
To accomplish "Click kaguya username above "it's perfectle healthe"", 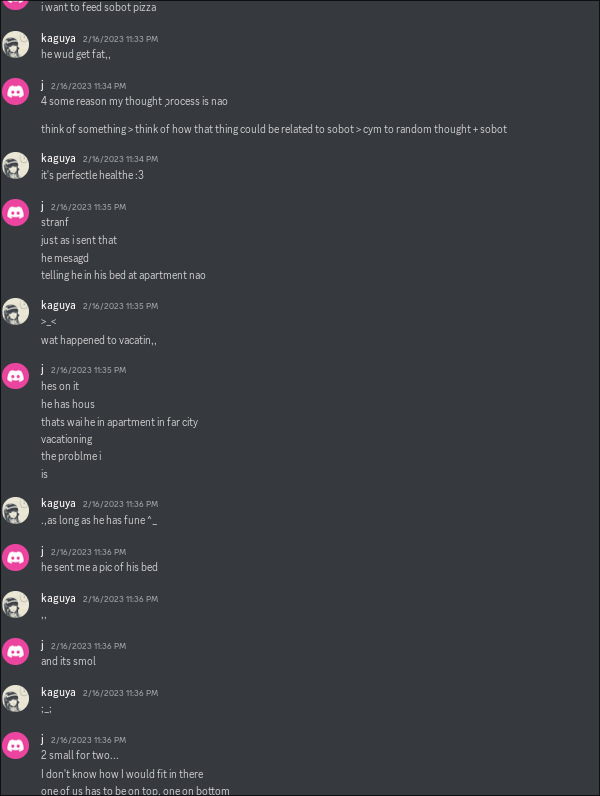I will coord(58,158).
